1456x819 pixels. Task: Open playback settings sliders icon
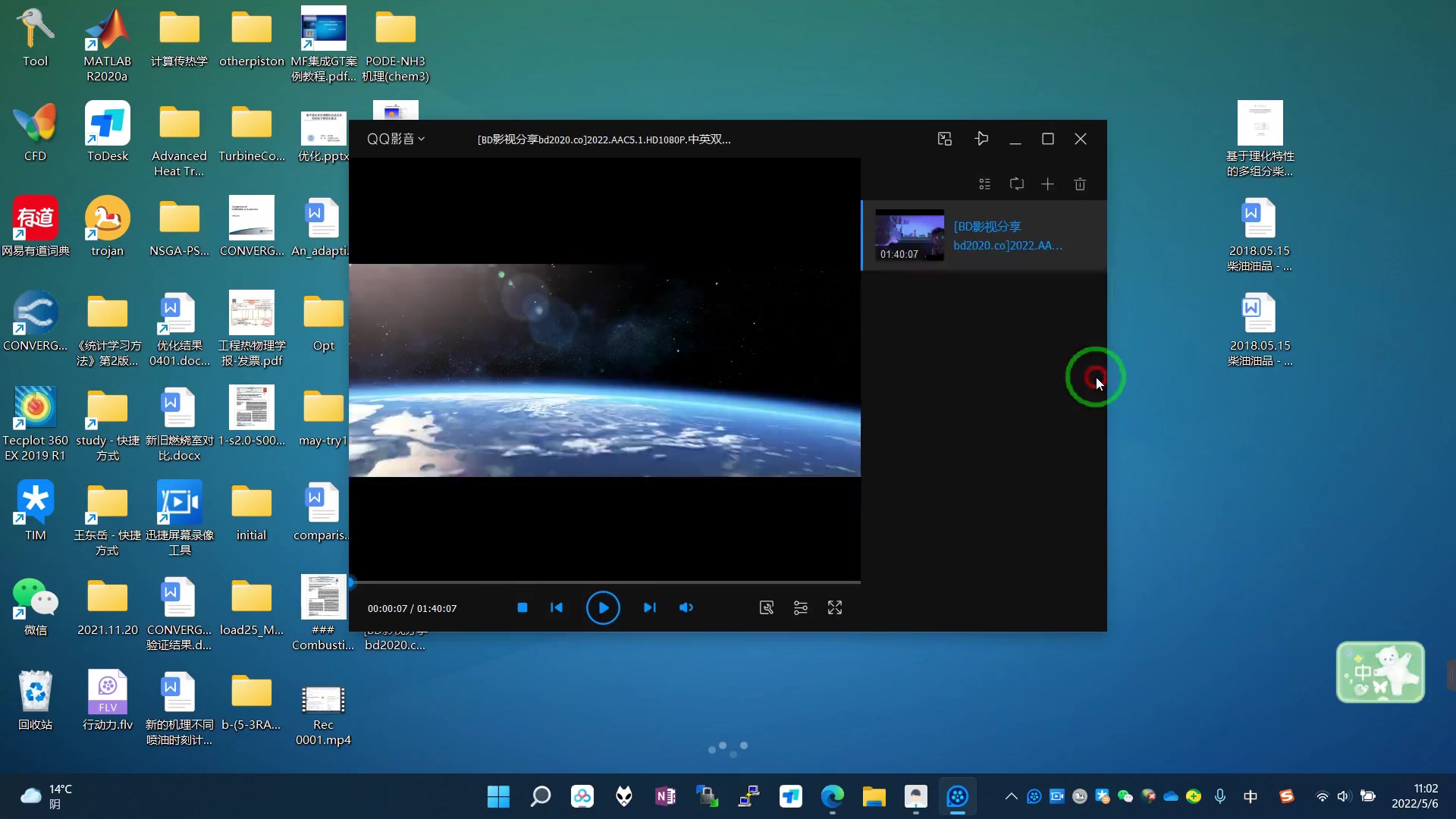pos(801,608)
